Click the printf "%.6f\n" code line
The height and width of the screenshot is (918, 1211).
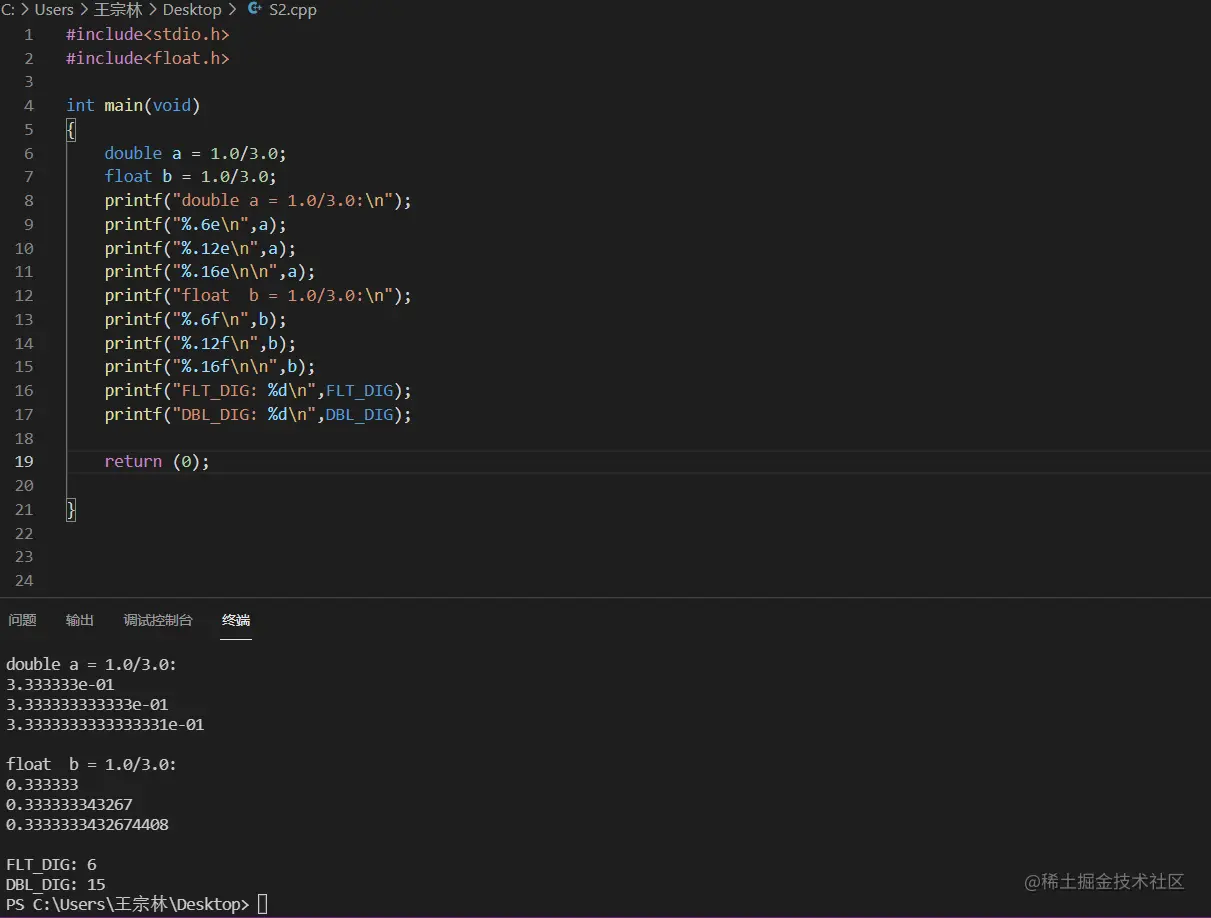(196, 319)
